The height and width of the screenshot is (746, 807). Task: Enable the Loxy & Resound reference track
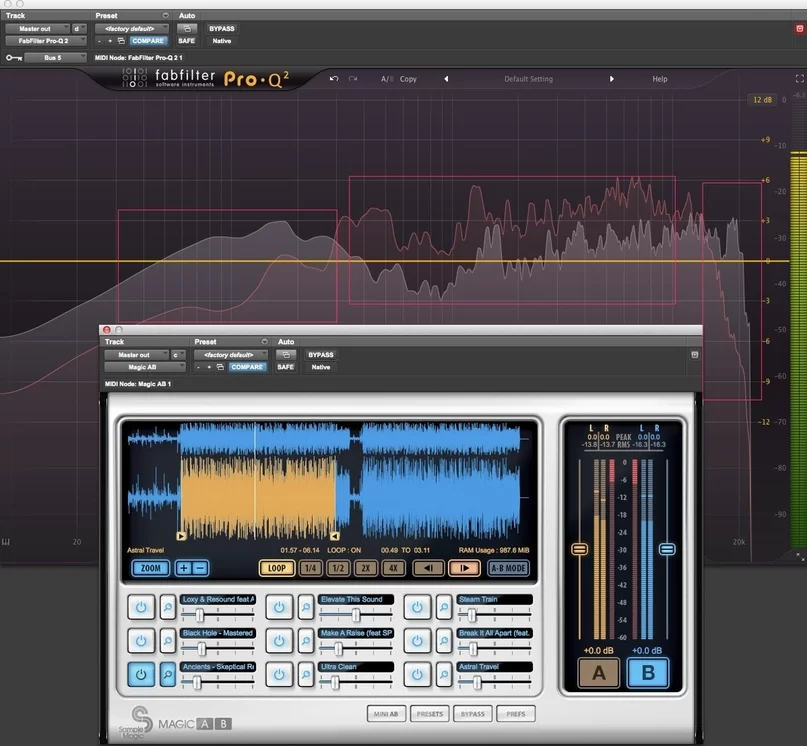point(141,607)
